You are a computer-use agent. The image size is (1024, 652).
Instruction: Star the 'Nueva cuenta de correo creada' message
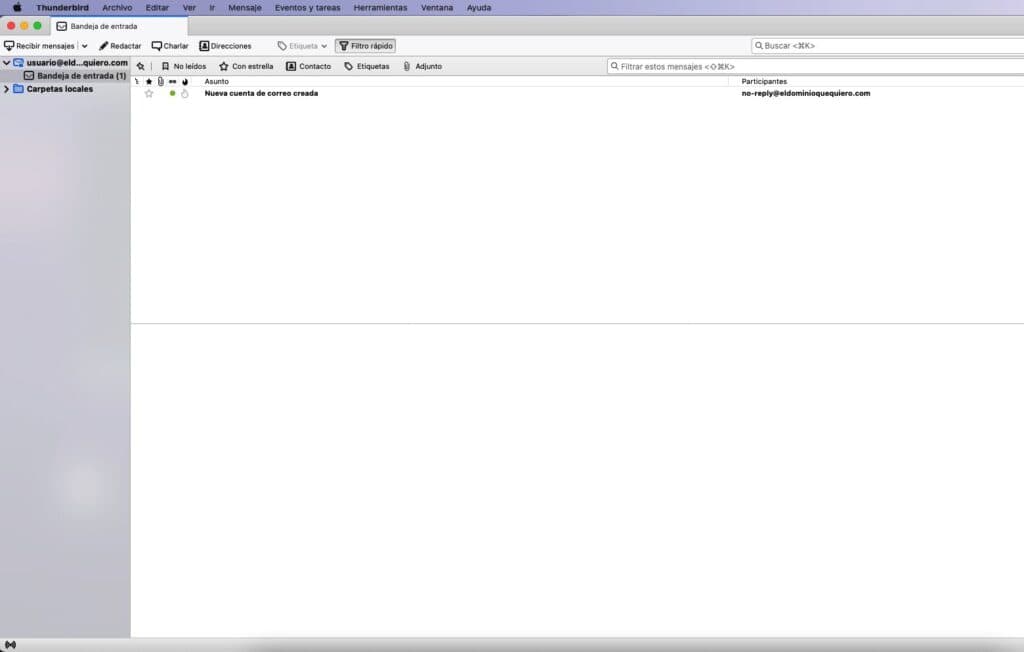[149, 94]
